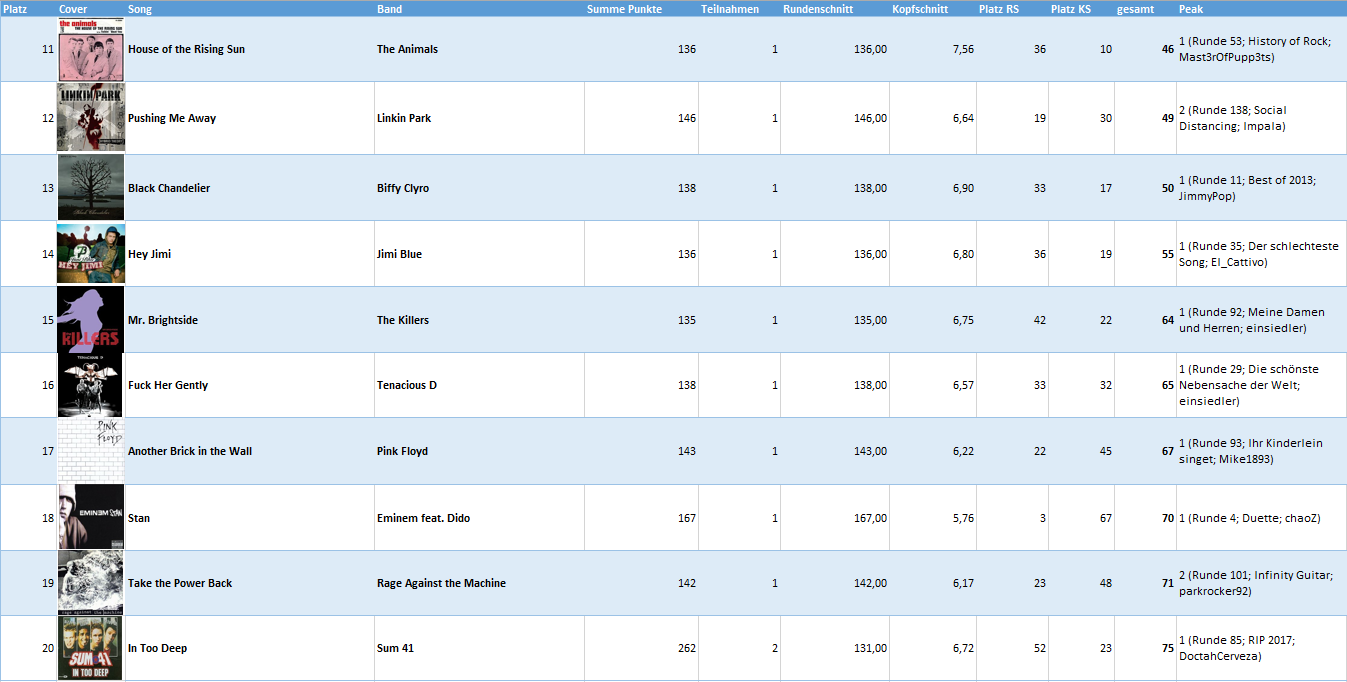Screen dimensions: 1347x682
Task: Click the House of the Rising Sun cell
Action: [x=250, y=49]
